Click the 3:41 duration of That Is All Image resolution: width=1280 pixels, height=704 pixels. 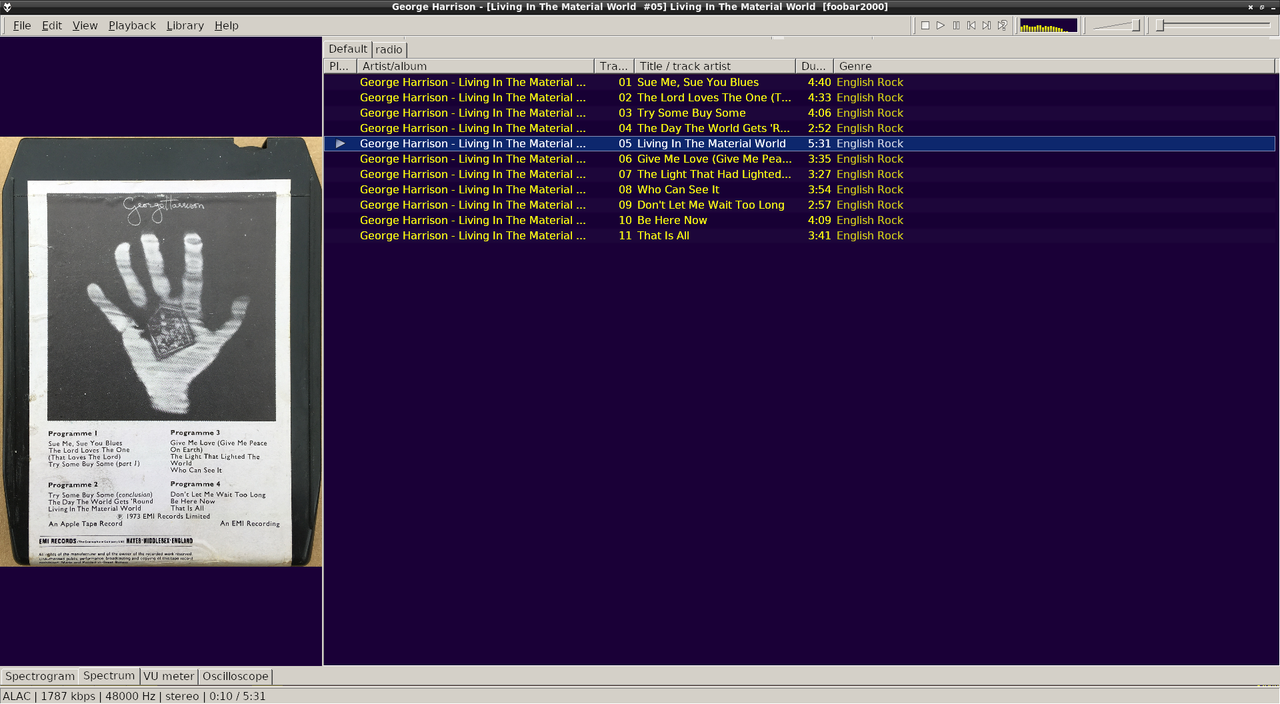pyautogui.click(x=819, y=236)
